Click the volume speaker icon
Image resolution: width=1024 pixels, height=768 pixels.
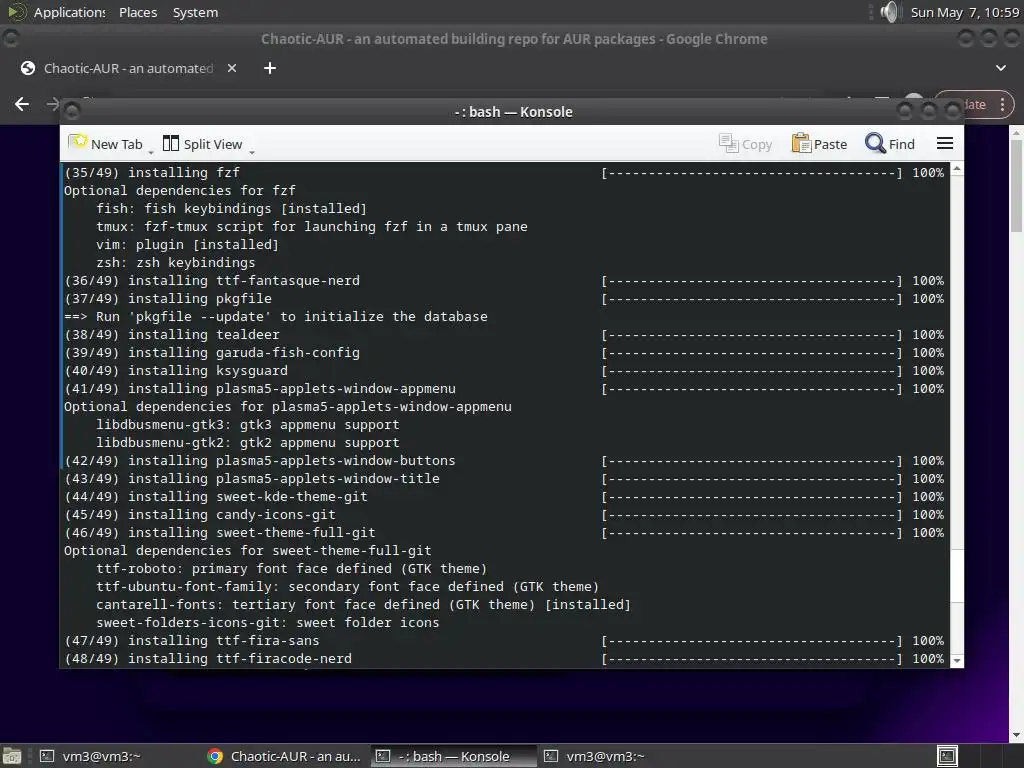pos(889,12)
